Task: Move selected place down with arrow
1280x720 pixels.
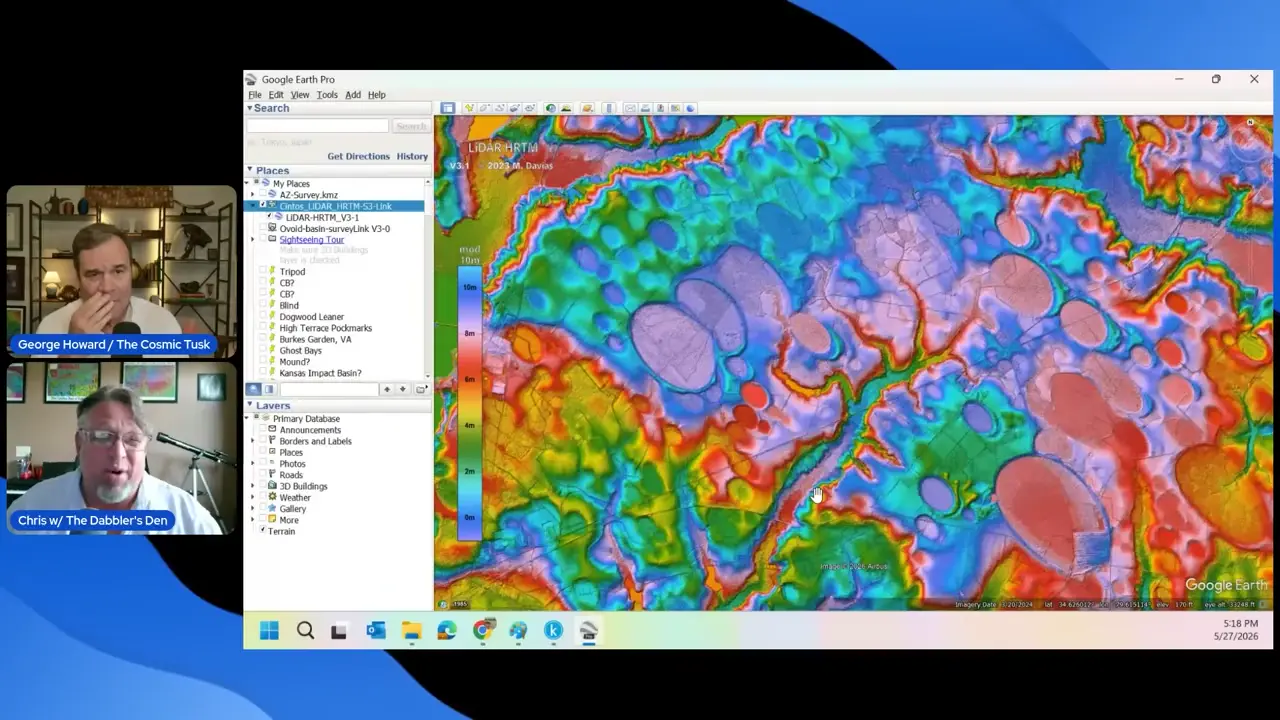Action: [x=403, y=389]
